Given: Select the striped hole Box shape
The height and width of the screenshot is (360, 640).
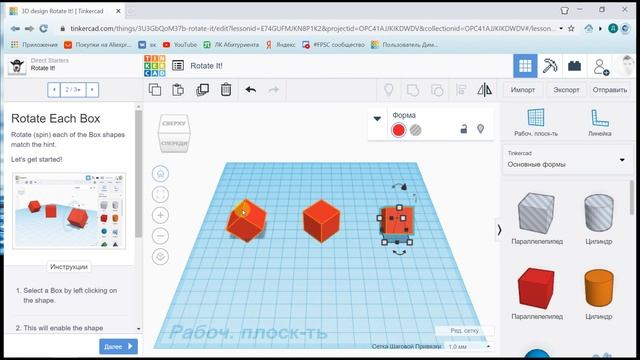Looking at the screenshot, I should (536, 213).
